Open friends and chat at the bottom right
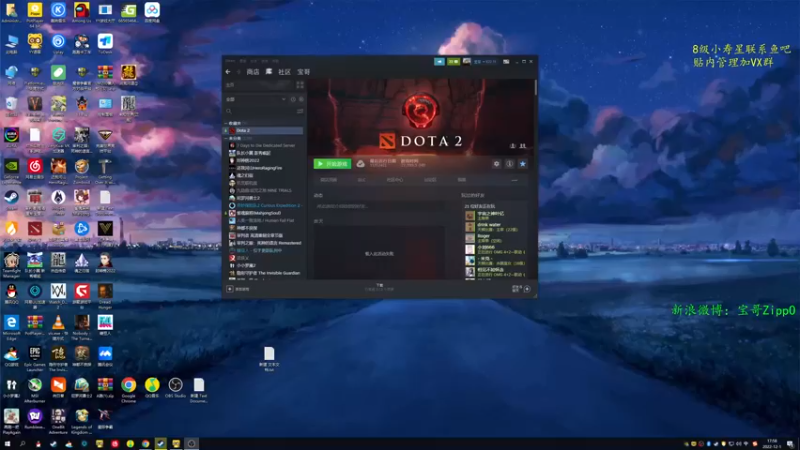Viewport: 800px width, 450px height. pyautogui.click(x=521, y=289)
